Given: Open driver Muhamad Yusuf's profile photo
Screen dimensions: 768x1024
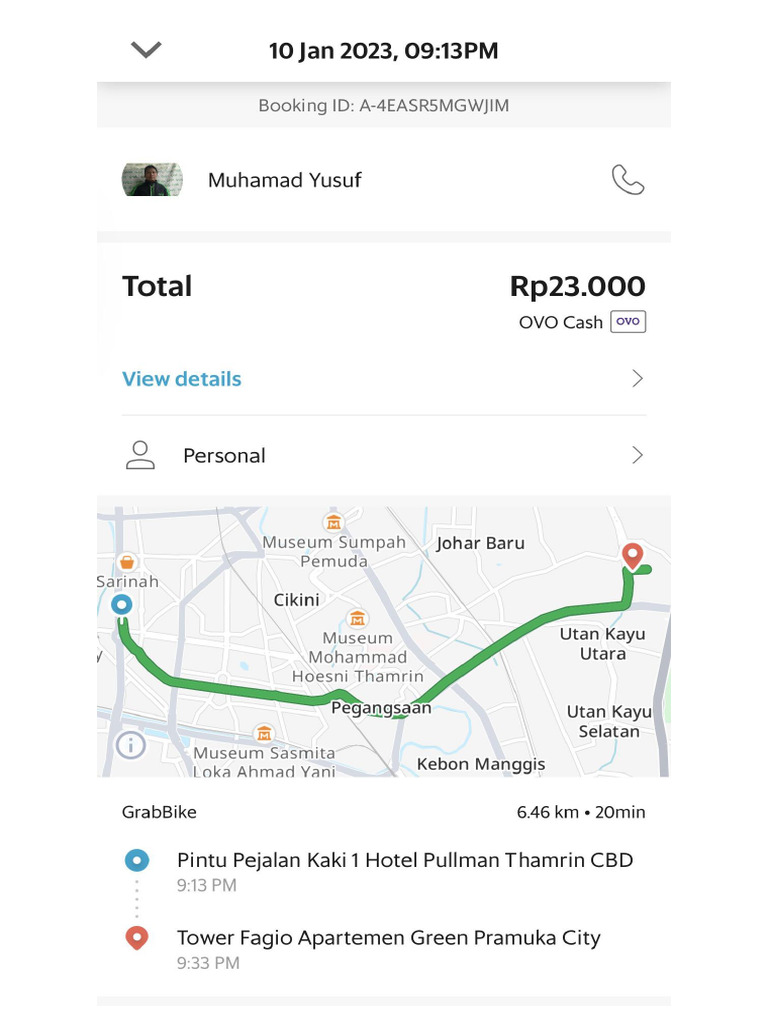Looking at the screenshot, I should click(152, 180).
